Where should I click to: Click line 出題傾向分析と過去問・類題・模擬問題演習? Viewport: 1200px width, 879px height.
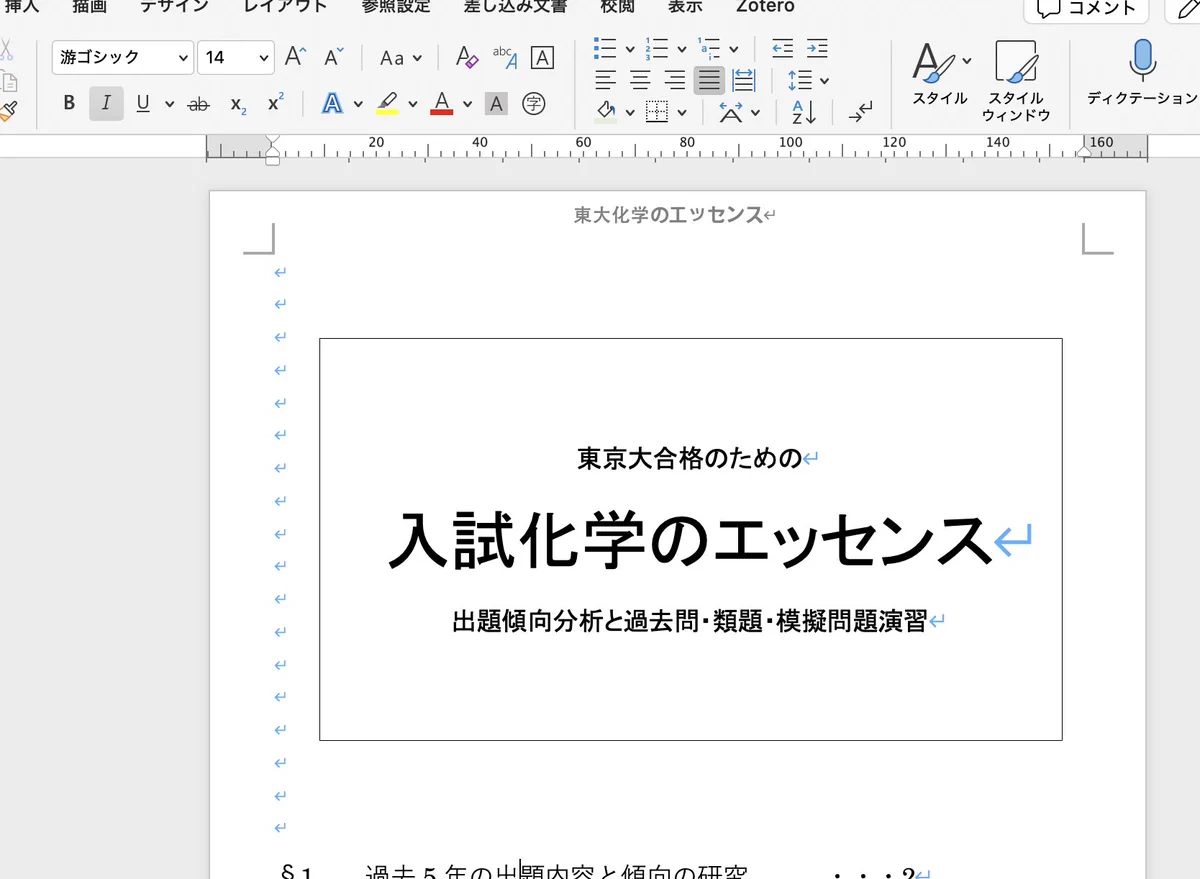tap(690, 621)
